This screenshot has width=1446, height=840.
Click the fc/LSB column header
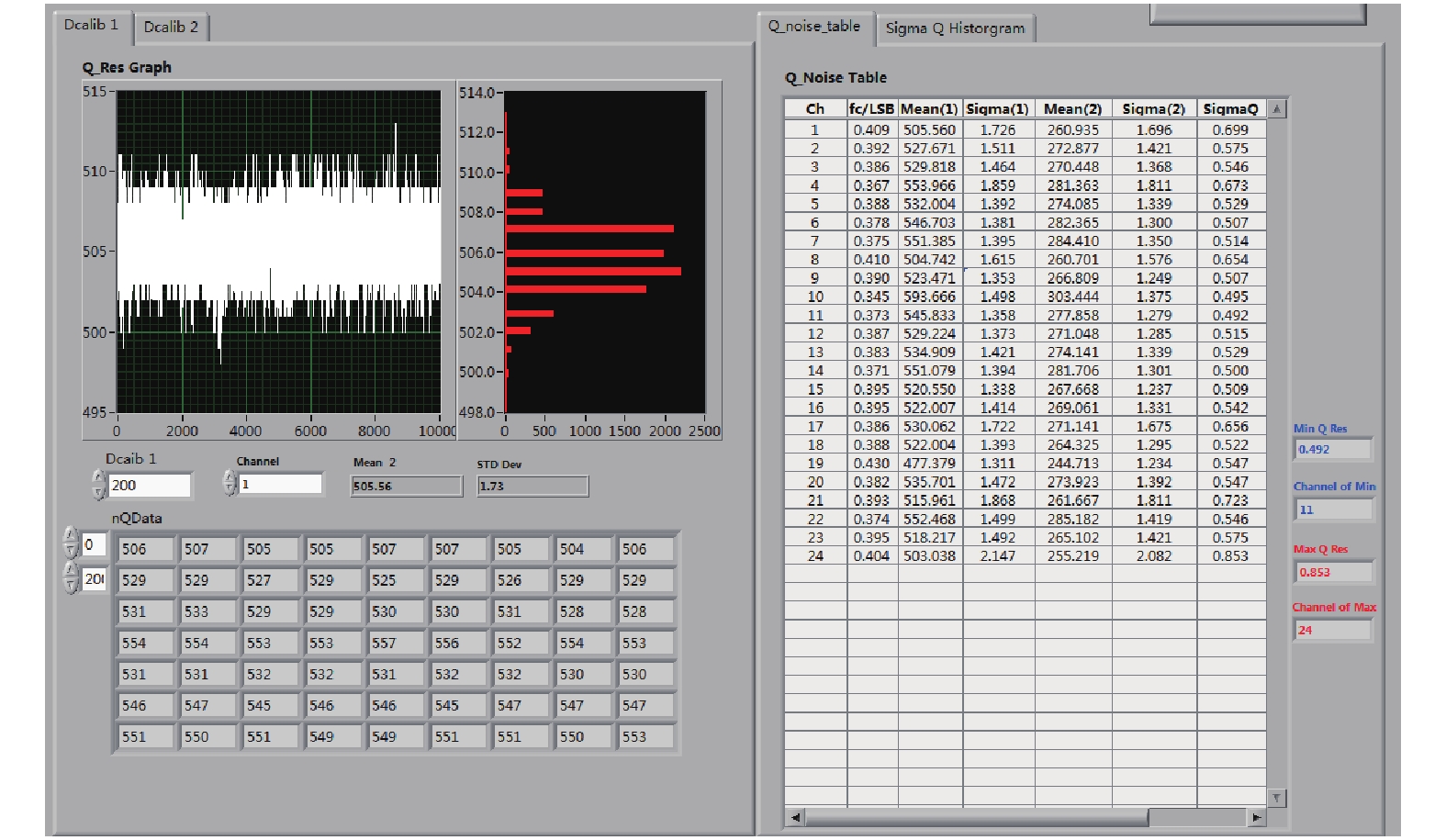pyautogui.click(x=872, y=109)
